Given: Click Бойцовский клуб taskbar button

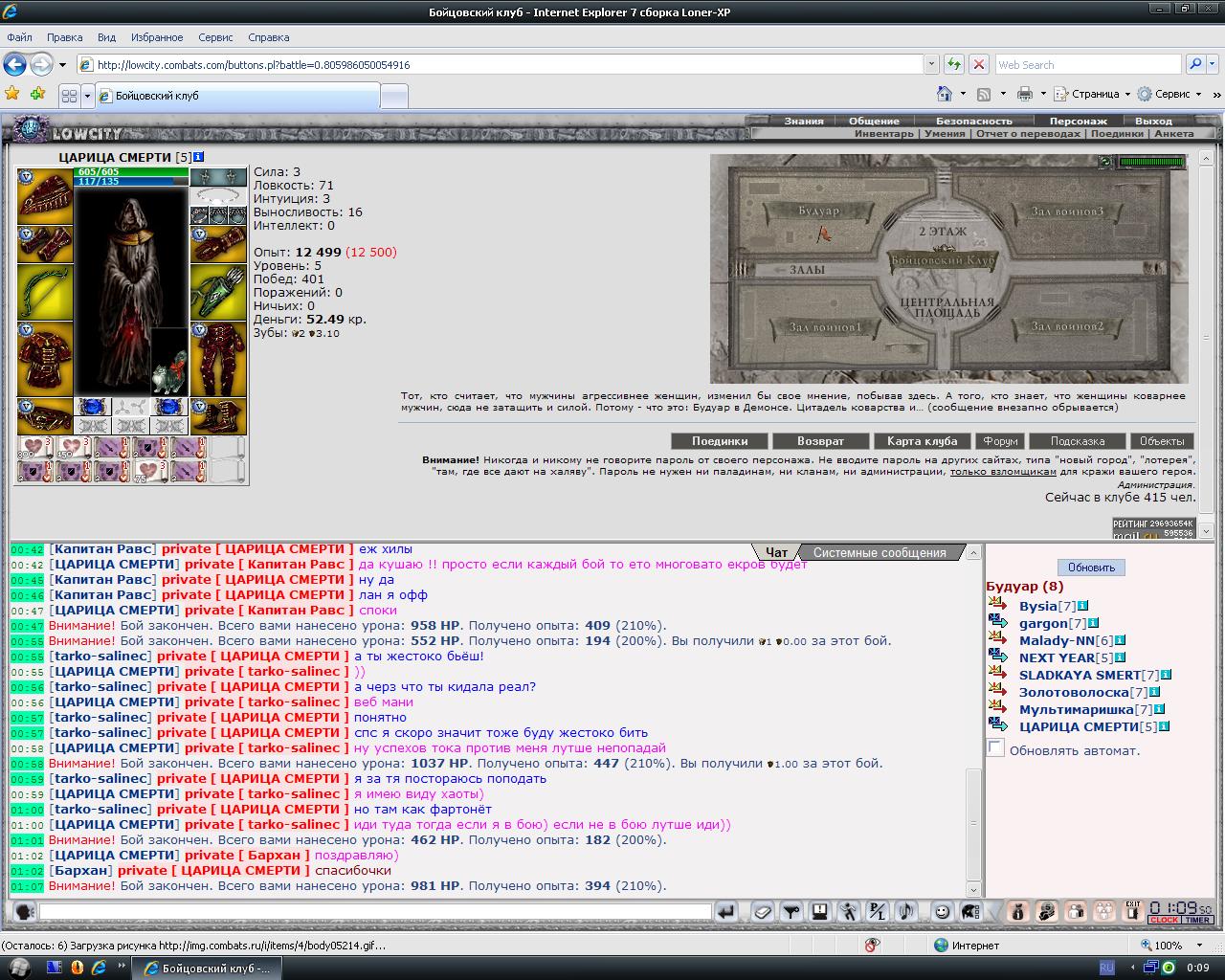Looking at the screenshot, I should pos(206,968).
